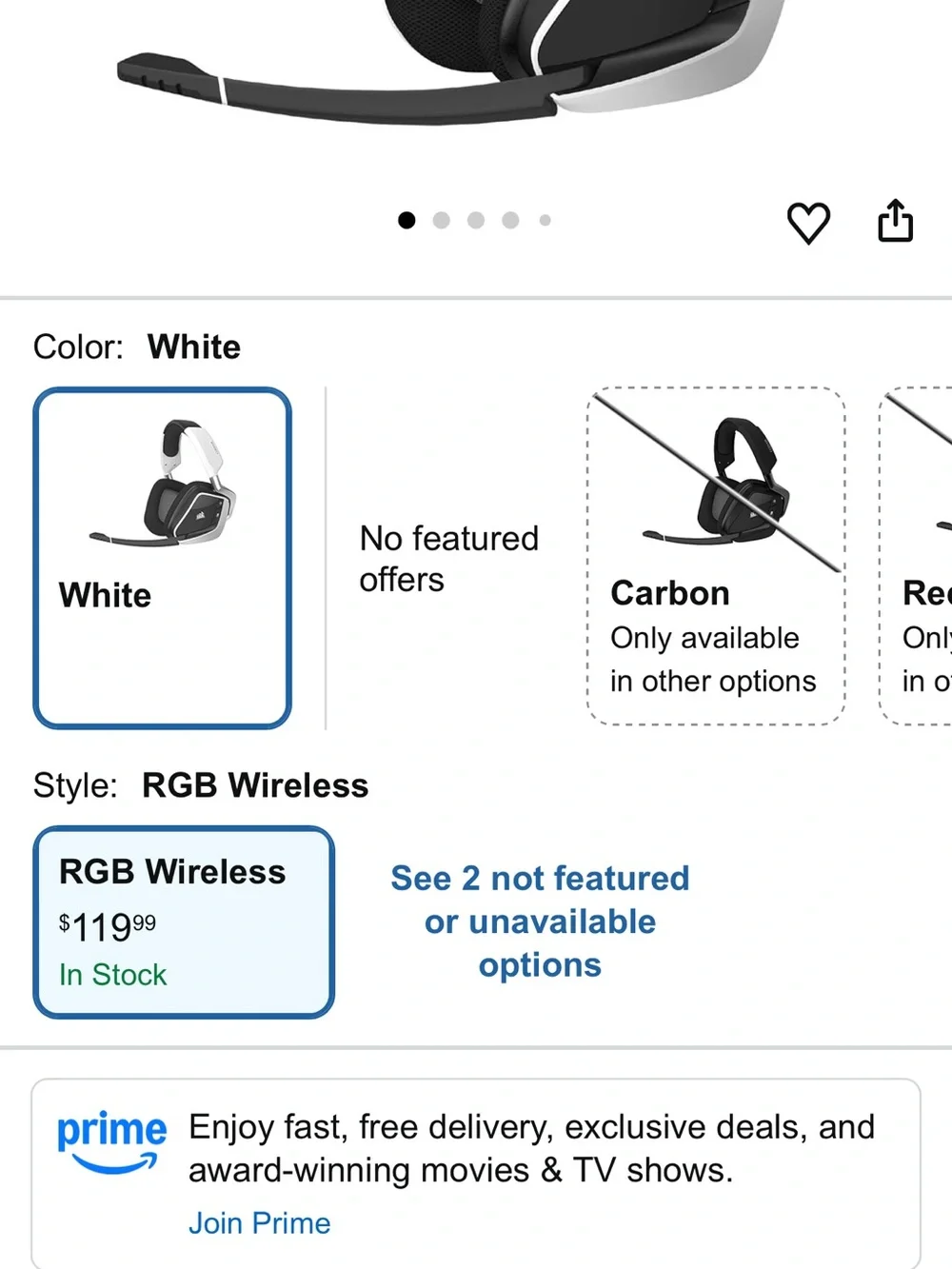Tap the white headset thumbnail image
Screen dimensions: 952x1269
pos(164,484)
